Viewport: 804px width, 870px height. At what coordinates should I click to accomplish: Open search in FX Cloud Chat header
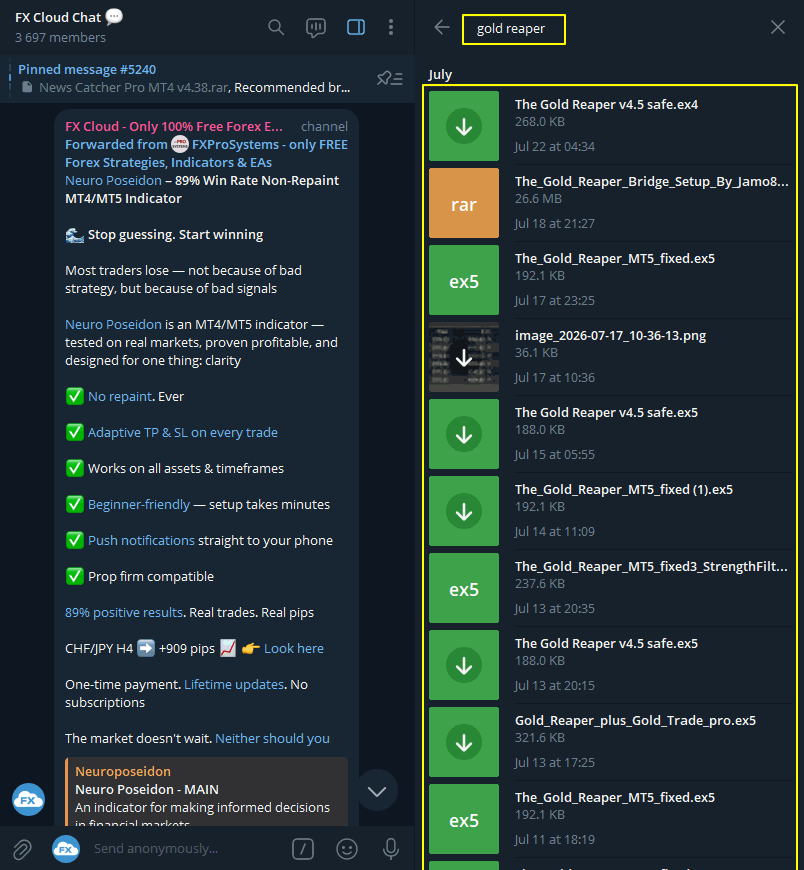click(x=276, y=27)
